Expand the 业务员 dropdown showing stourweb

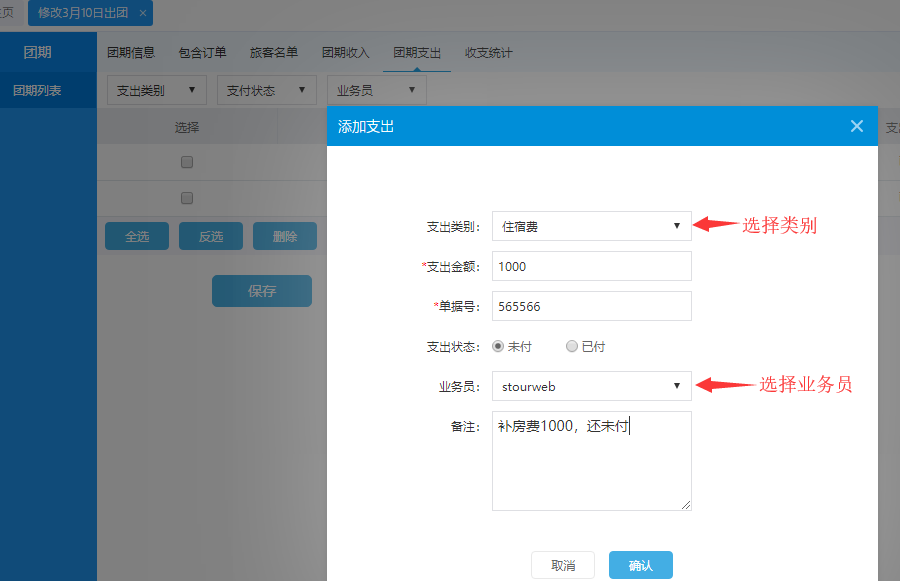click(591, 386)
